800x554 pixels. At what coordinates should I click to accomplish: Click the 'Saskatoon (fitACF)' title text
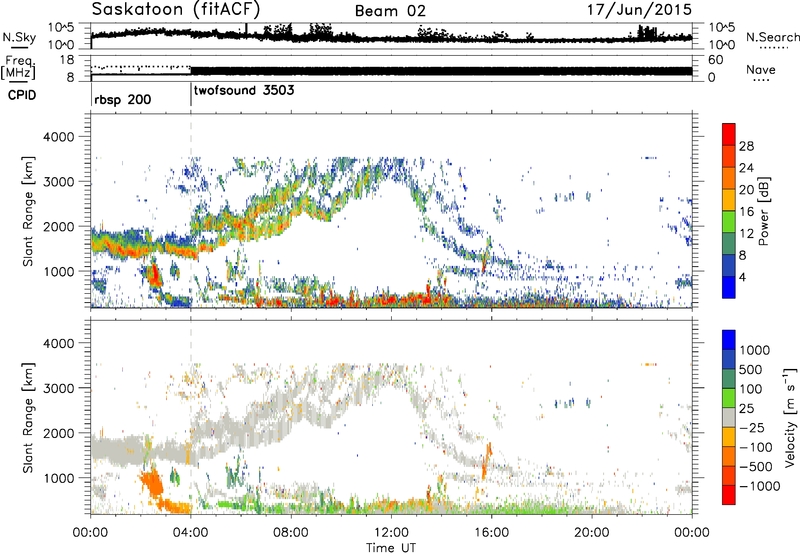pos(176,9)
